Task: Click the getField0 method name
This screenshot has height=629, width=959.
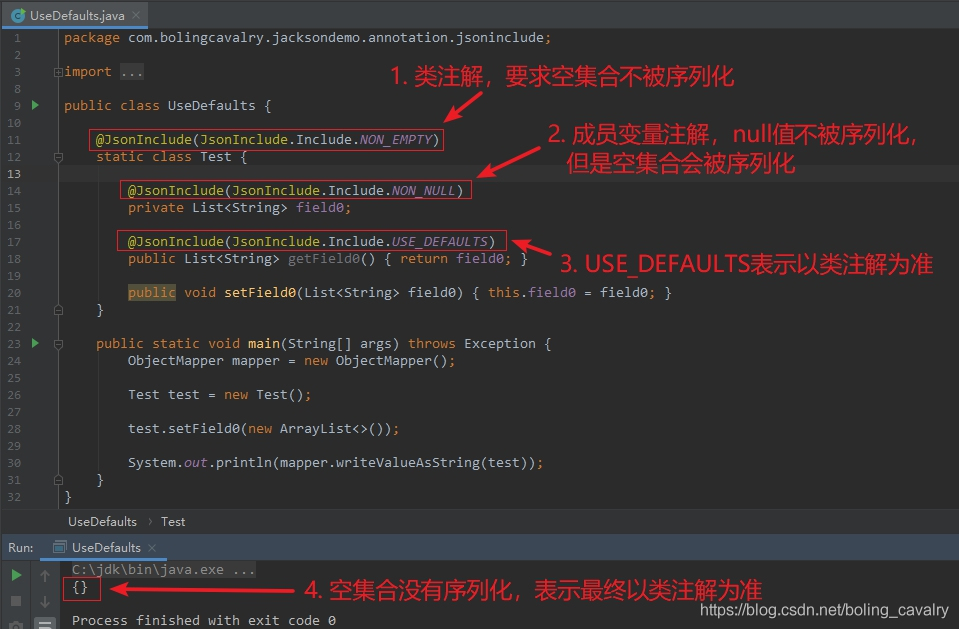Action: pyautogui.click(x=324, y=259)
